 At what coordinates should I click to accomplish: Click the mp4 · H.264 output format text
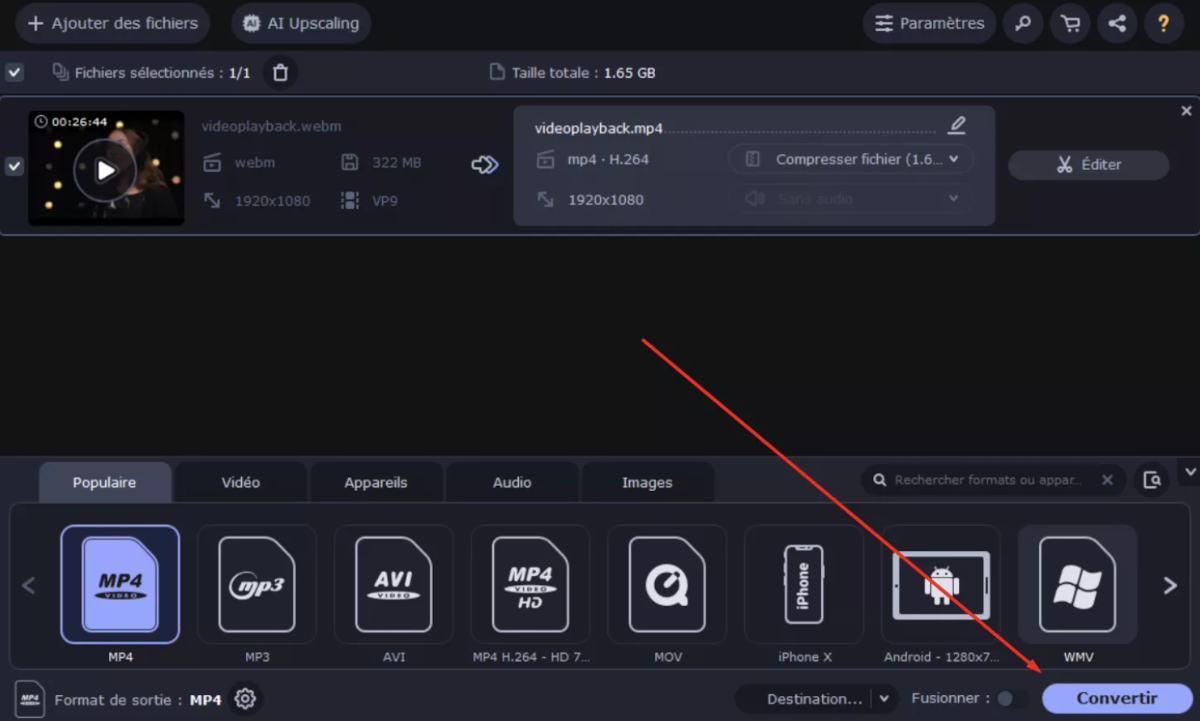[x=608, y=159]
